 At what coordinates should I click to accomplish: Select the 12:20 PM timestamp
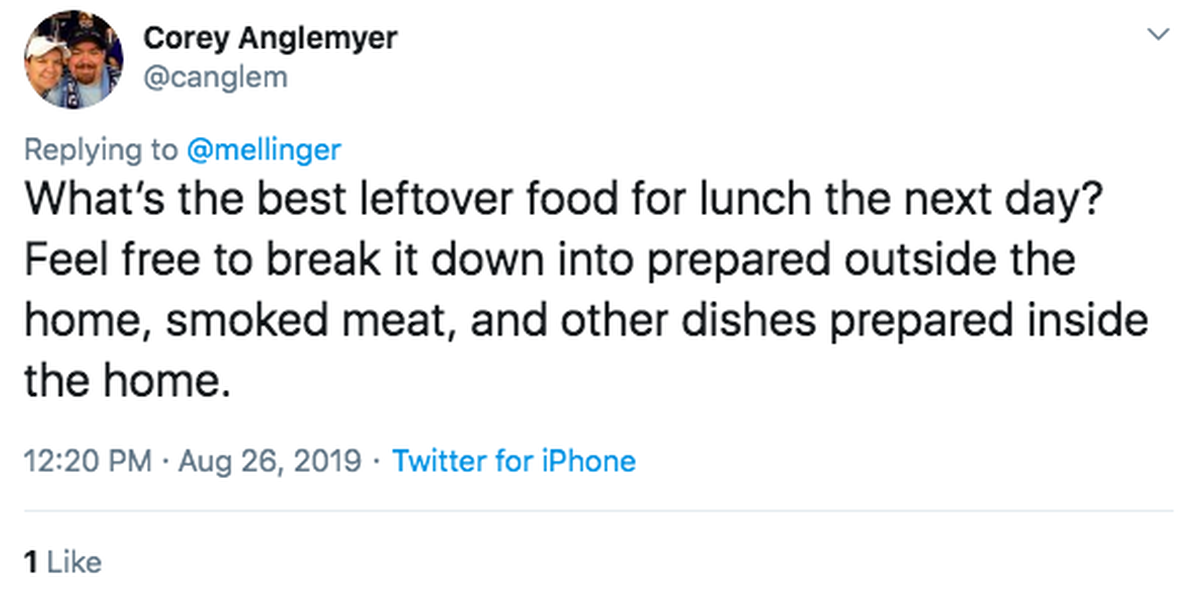[88, 461]
